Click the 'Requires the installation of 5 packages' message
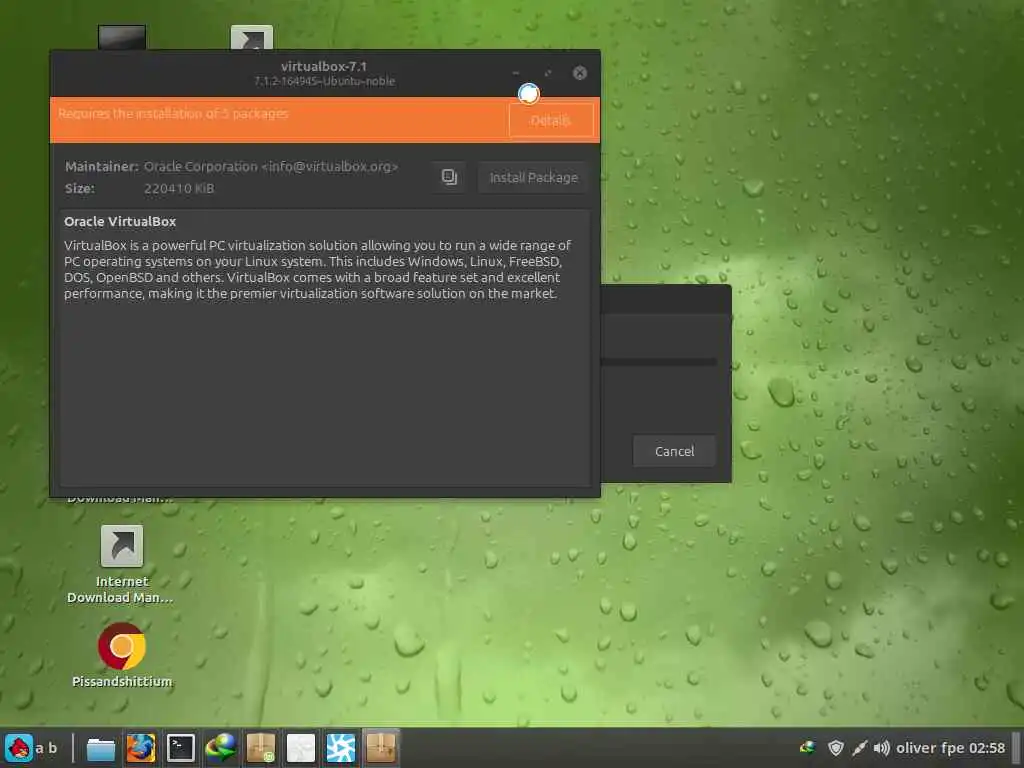Viewport: 1024px width, 768px height. coord(173,114)
